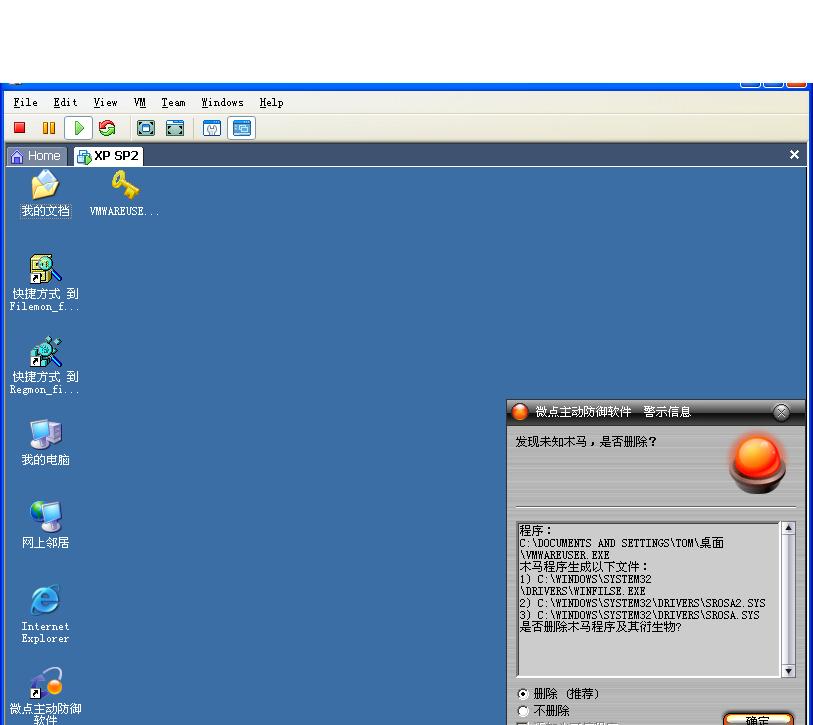Open the VM menu

point(139,102)
